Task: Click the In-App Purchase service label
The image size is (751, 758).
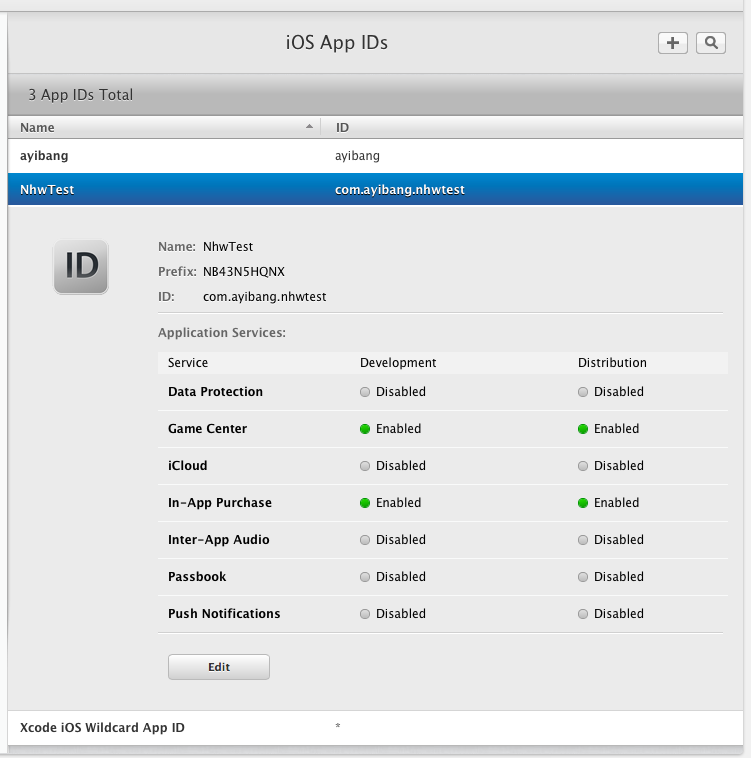Action: (219, 503)
